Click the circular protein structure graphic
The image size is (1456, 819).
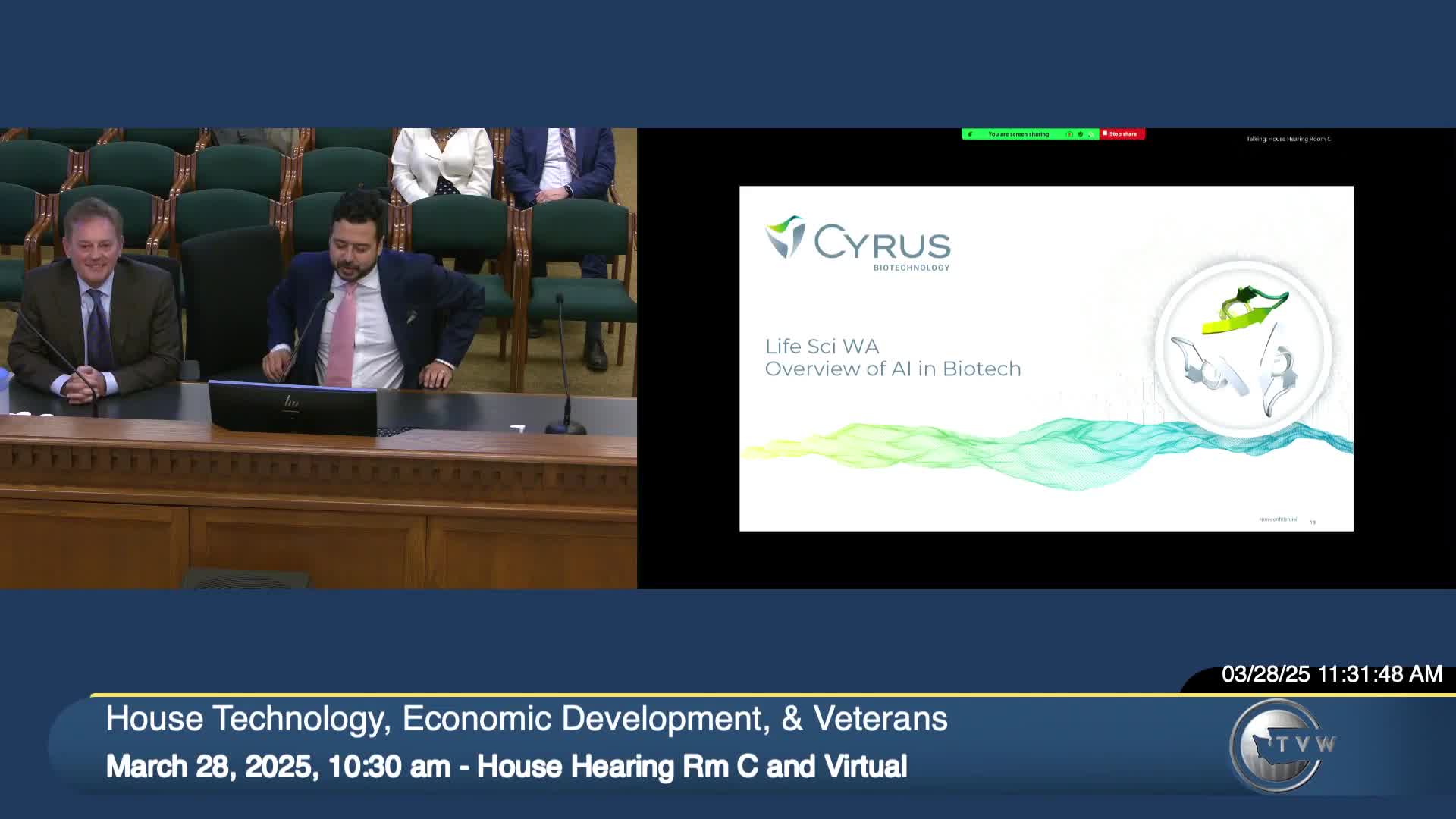click(x=1244, y=349)
